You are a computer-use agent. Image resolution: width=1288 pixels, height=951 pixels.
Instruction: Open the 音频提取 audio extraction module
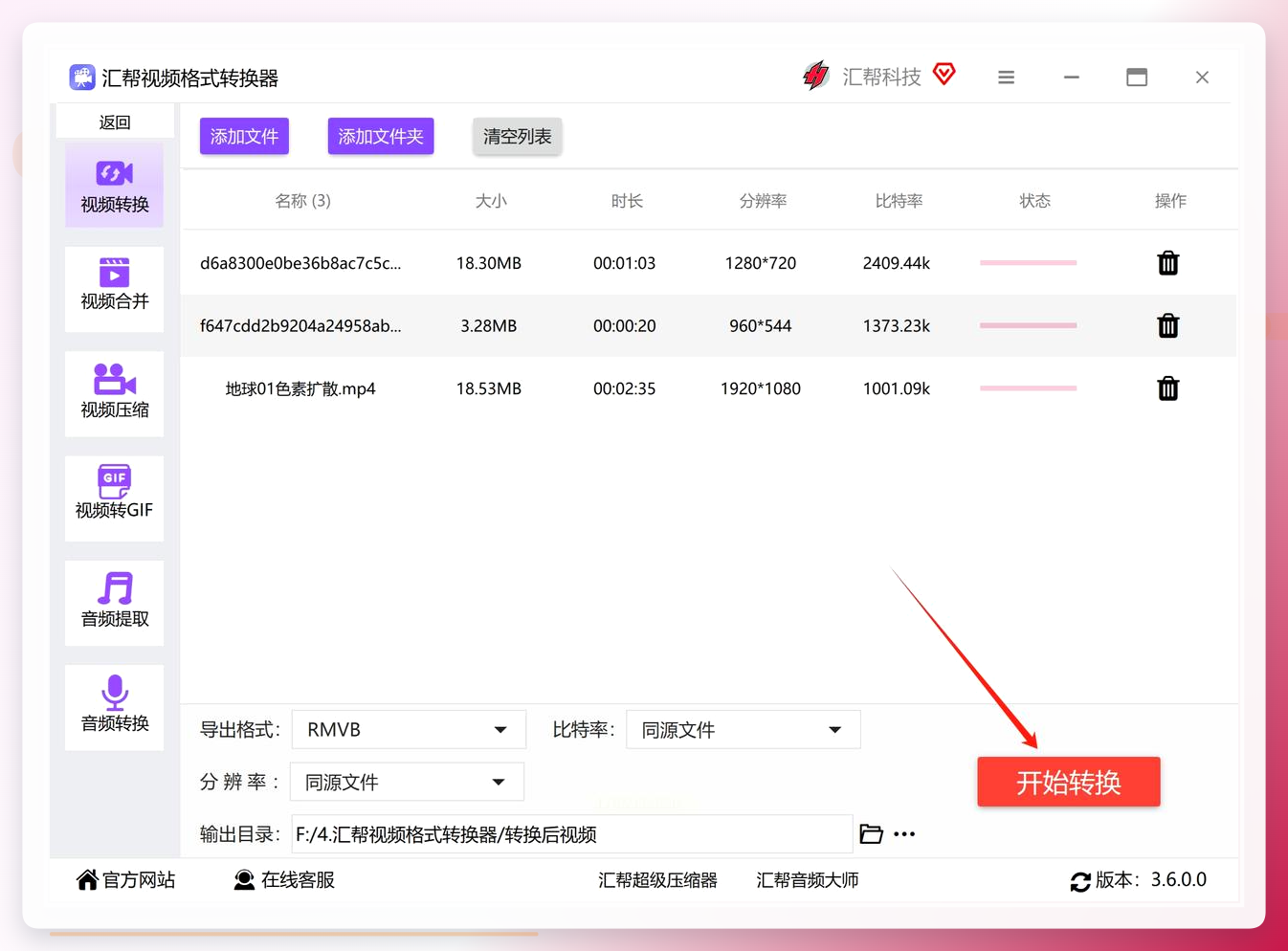115,603
